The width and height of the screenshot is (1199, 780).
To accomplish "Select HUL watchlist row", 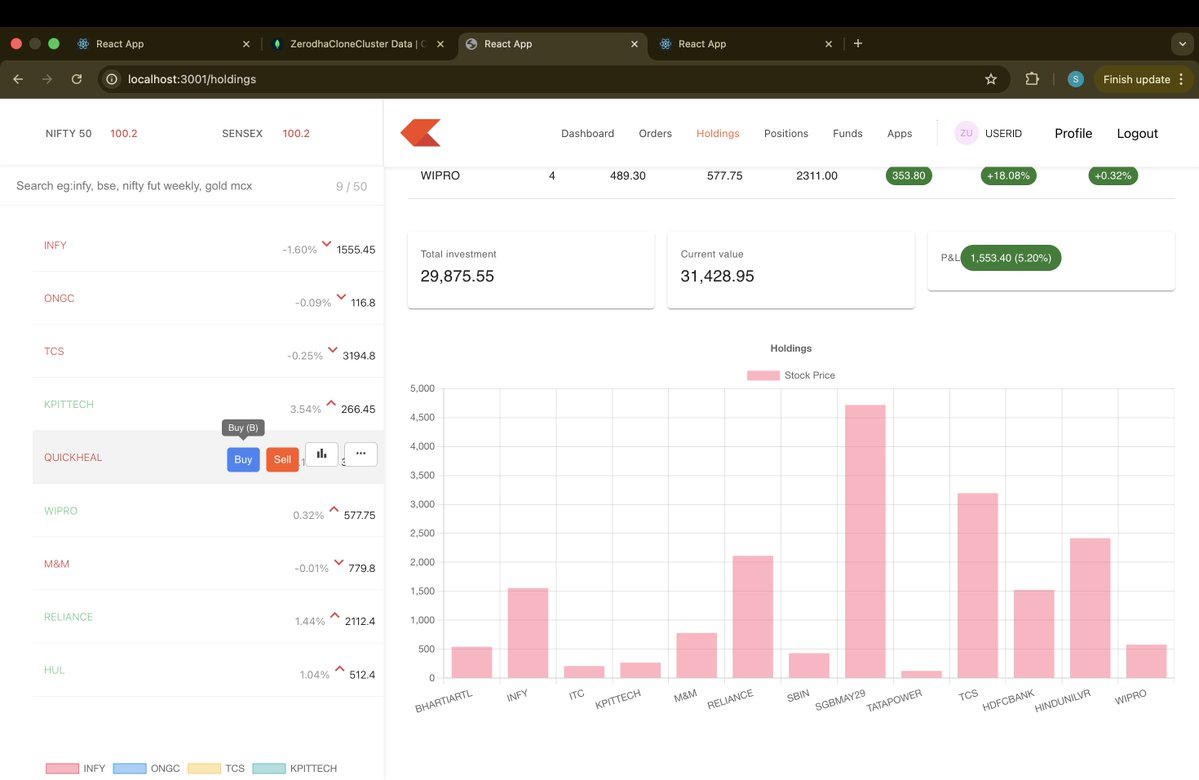I will (208, 670).
